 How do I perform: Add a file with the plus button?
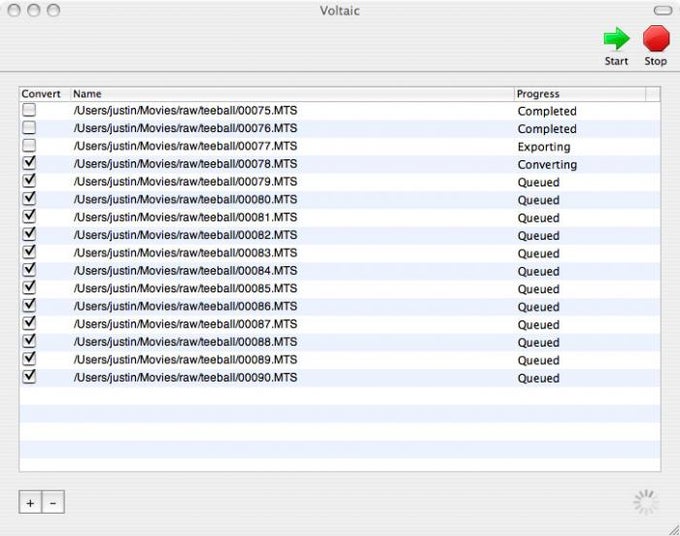tap(30, 502)
